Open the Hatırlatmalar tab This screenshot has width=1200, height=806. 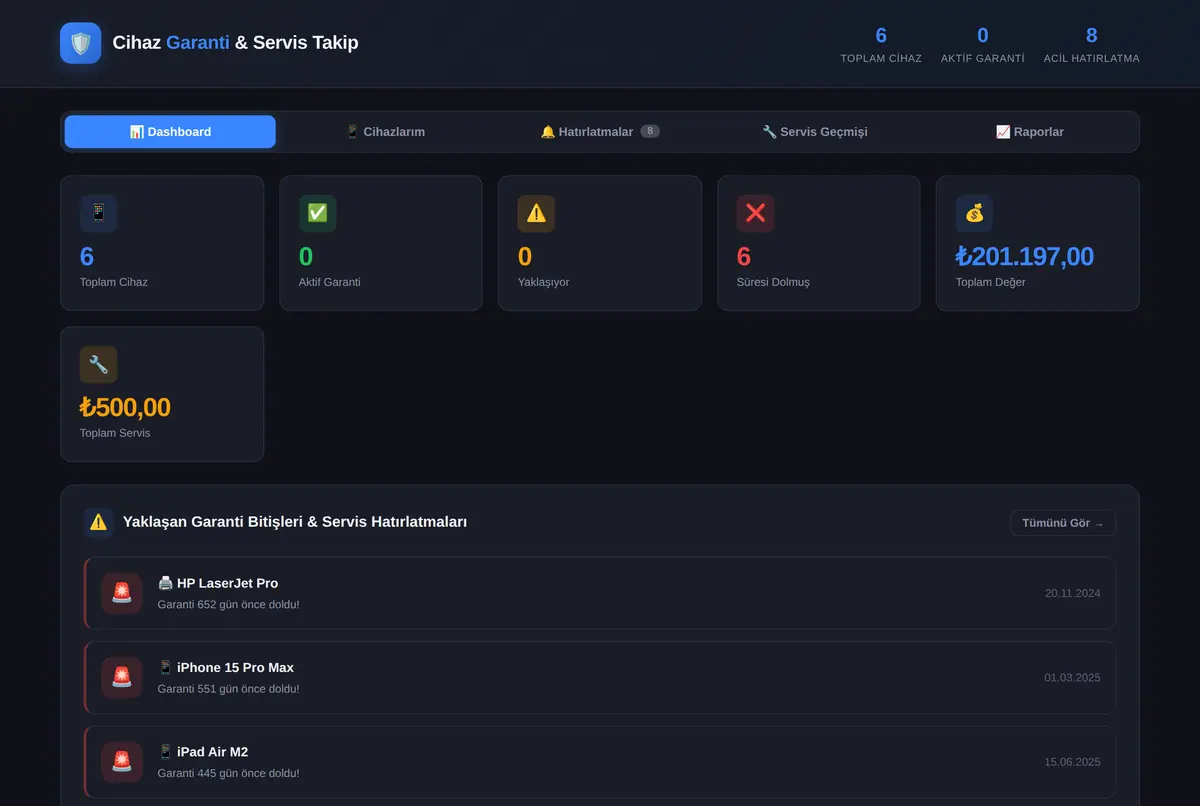[600, 132]
